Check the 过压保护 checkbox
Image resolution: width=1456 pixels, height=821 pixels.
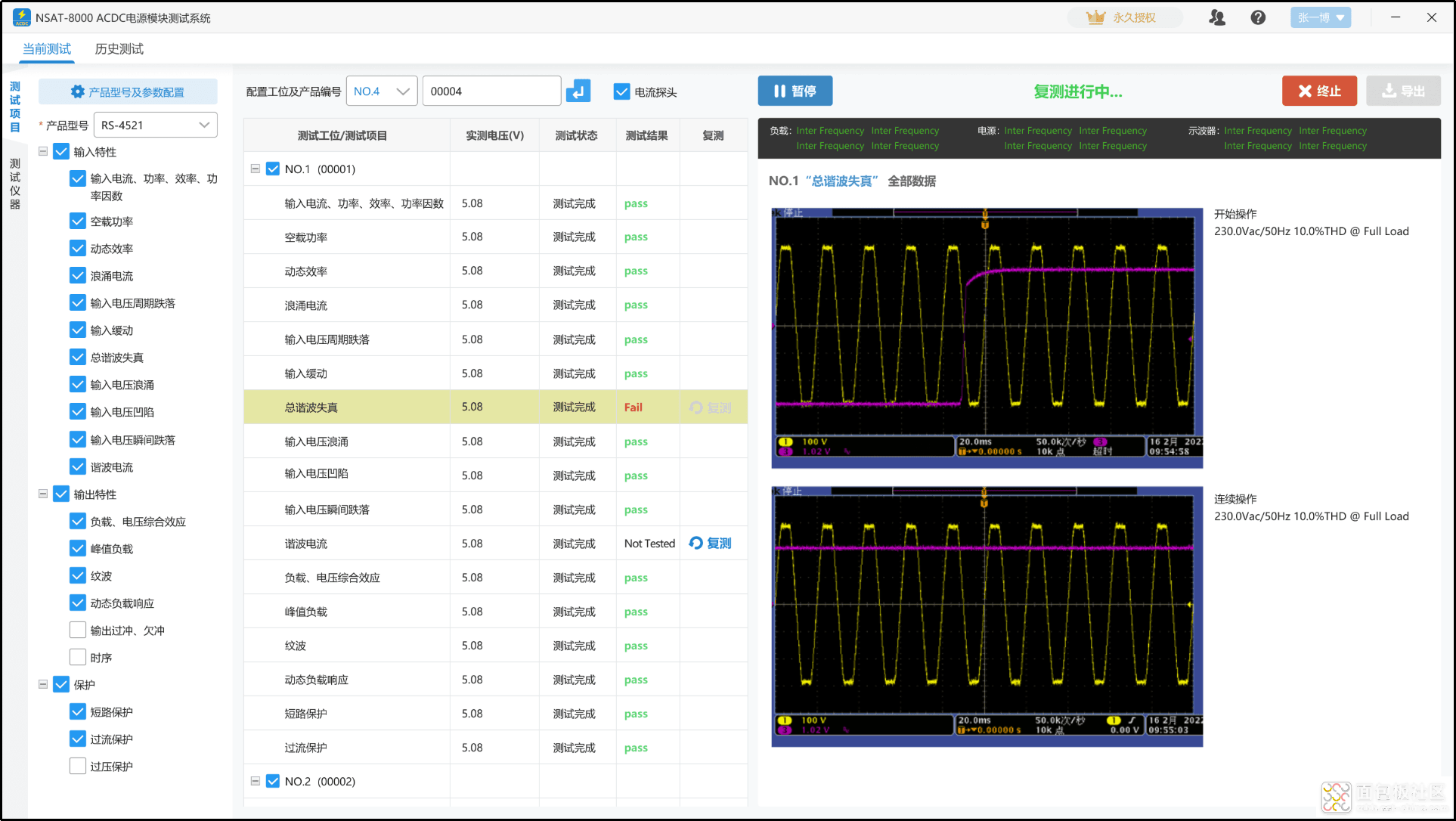click(x=78, y=767)
